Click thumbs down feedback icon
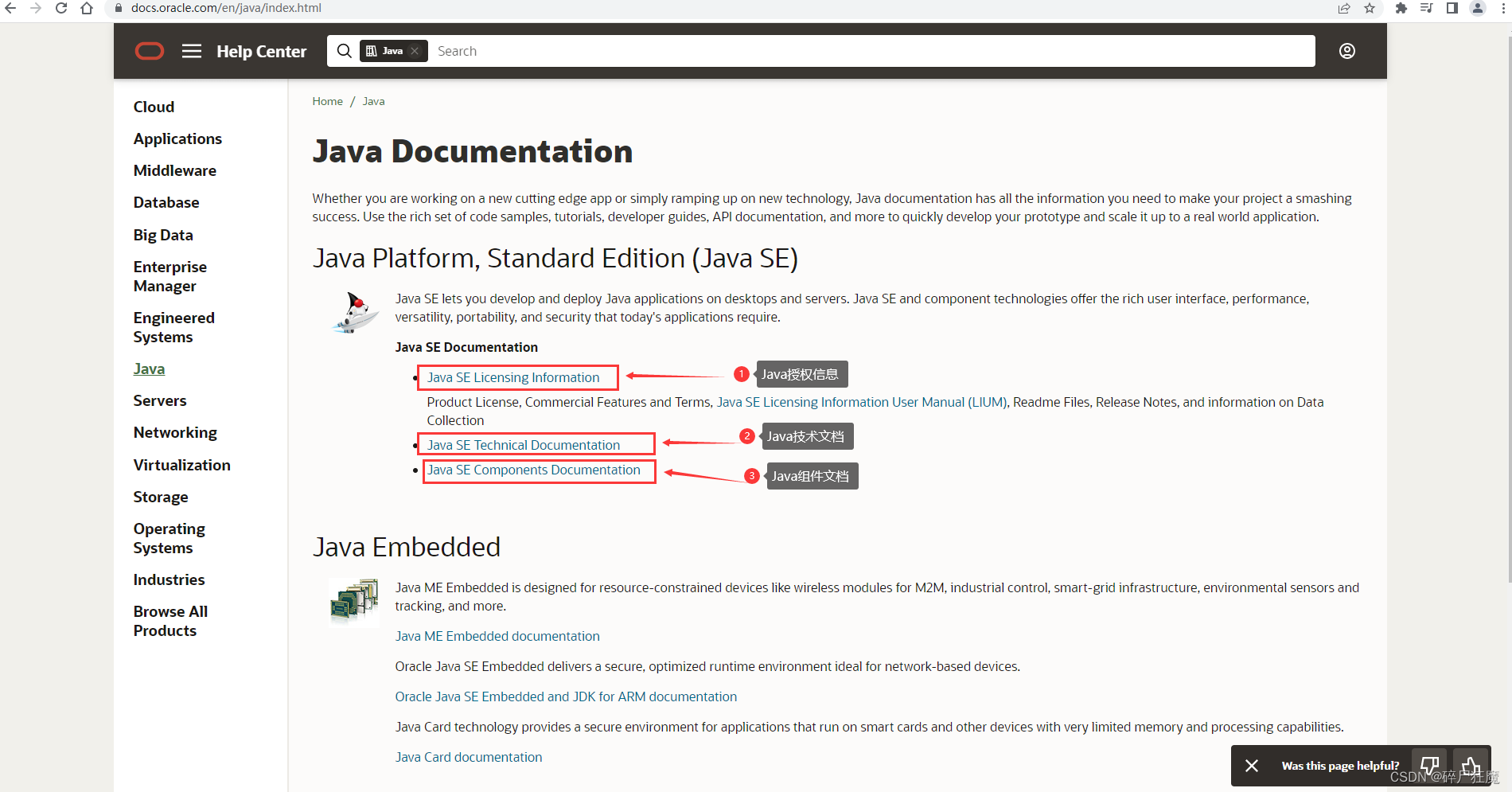This screenshot has height=792, width=1512. point(1430,766)
